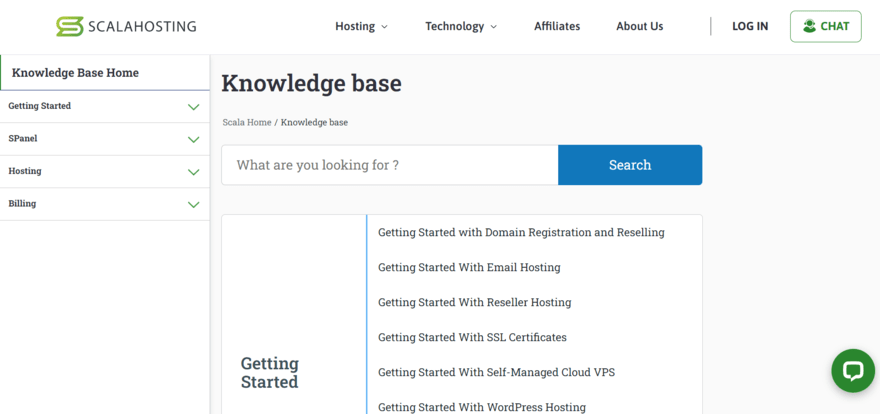880x414 pixels.
Task: Go to the Affiliates page
Action: click(557, 26)
